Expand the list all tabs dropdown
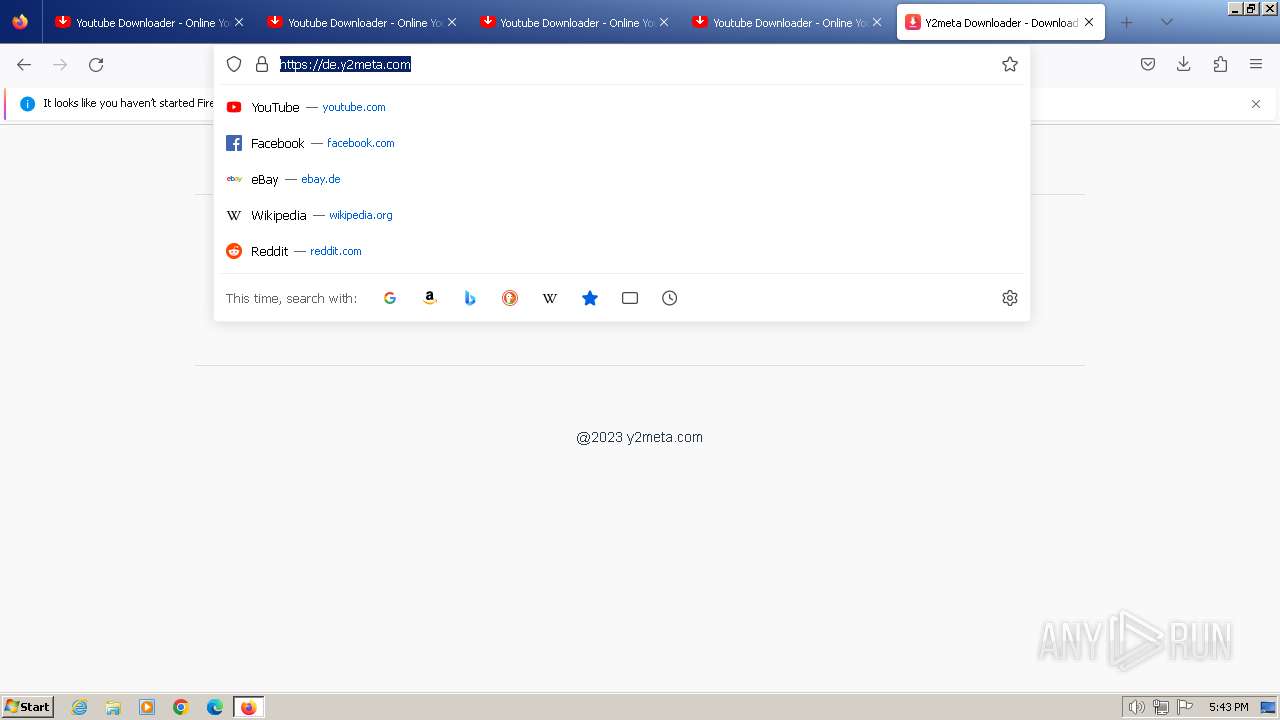The width and height of the screenshot is (1280, 720). pos(1167,22)
